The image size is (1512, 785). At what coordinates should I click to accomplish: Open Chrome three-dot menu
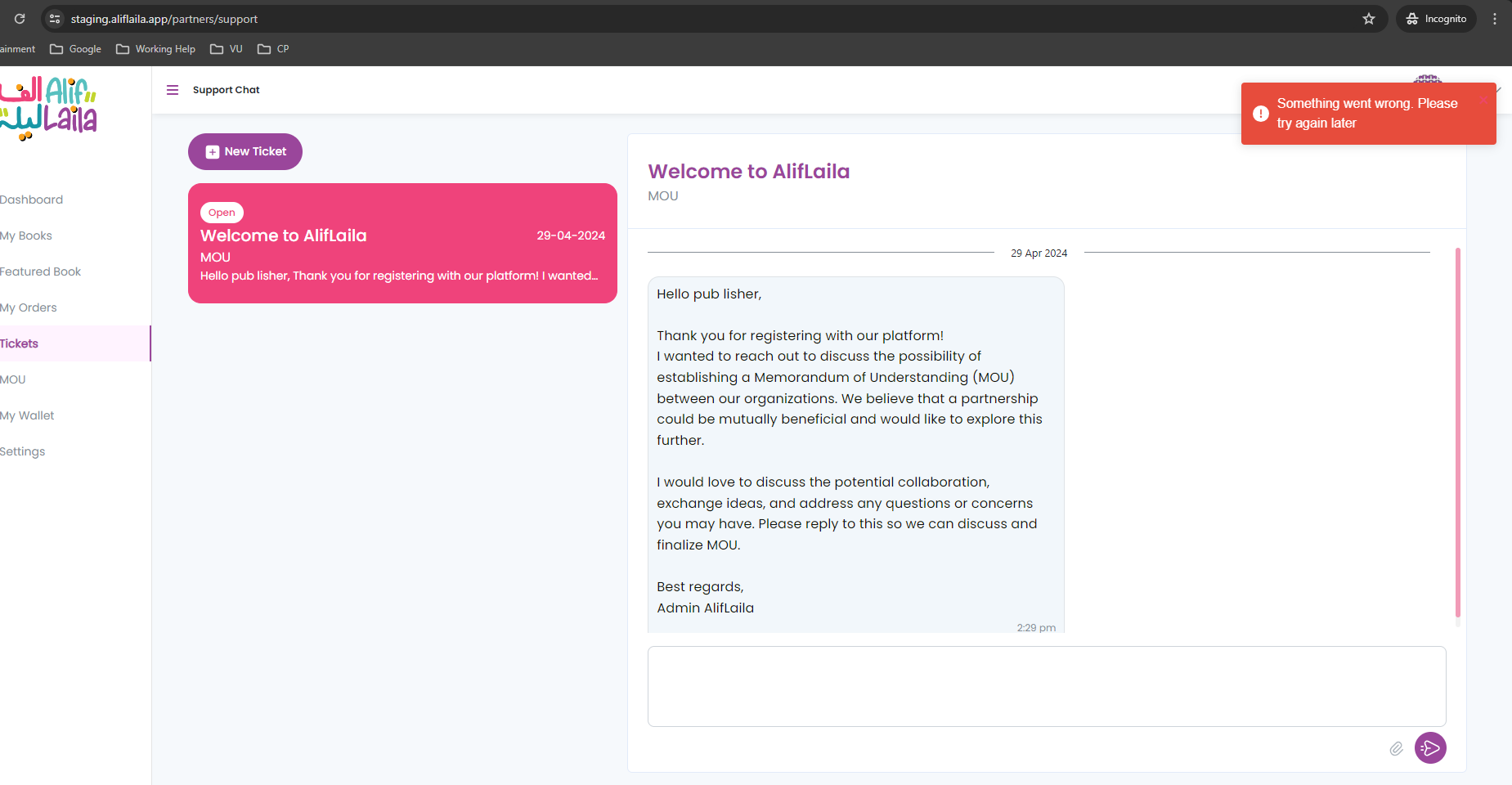(1495, 19)
